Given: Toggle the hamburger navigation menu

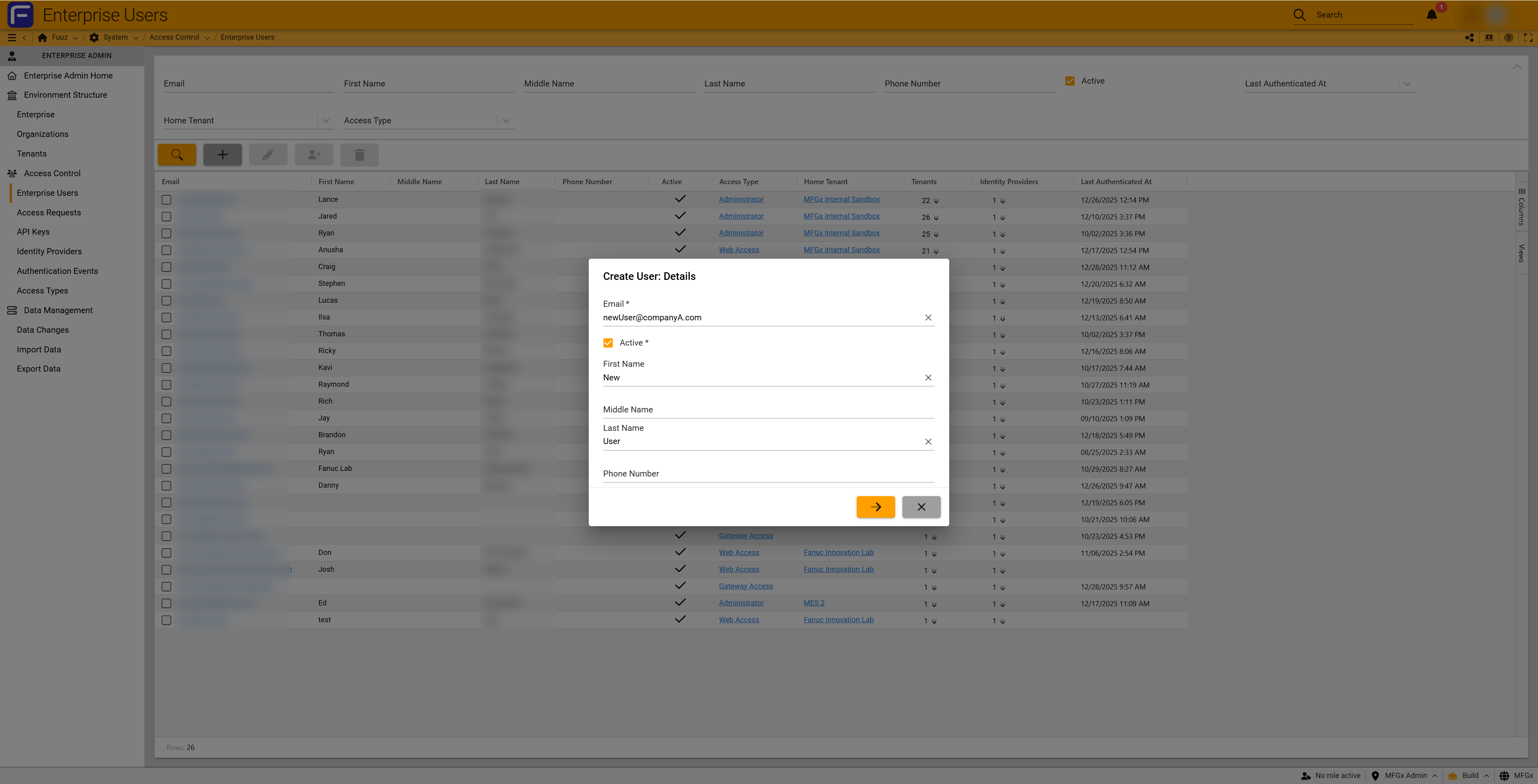Looking at the screenshot, I should click(x=11, y=37).
